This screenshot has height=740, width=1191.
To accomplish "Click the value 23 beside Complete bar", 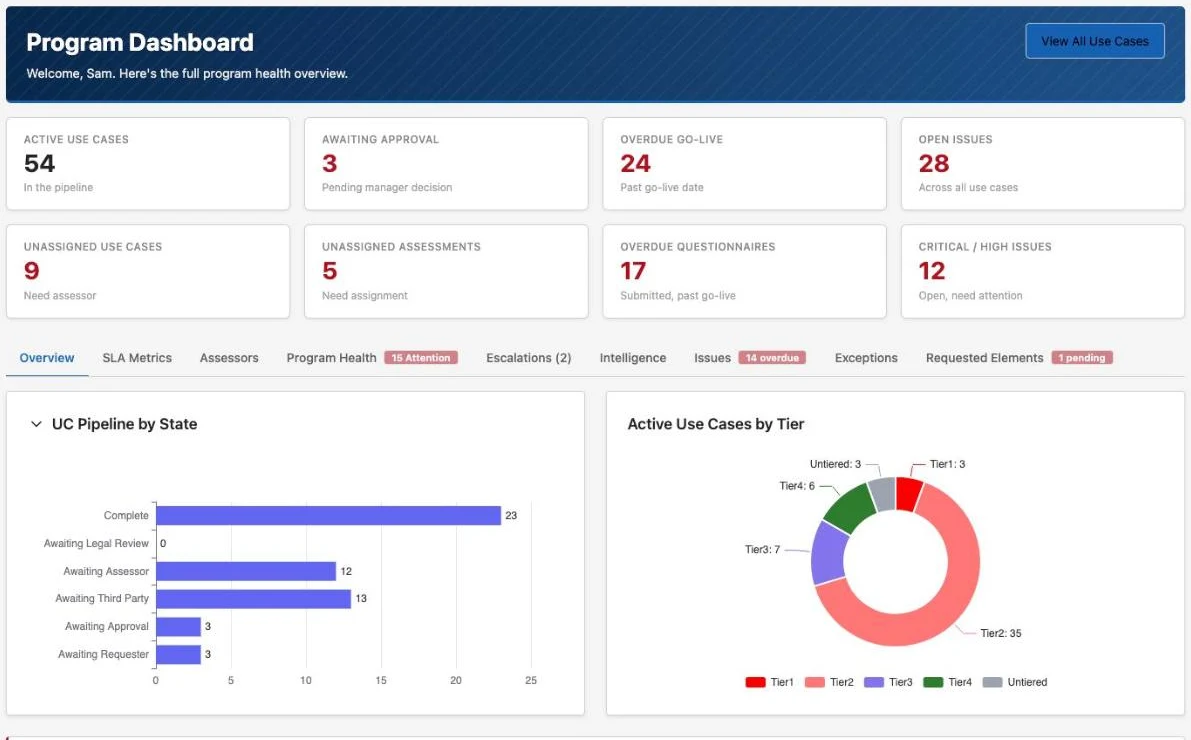I will [x=511, y=515].
